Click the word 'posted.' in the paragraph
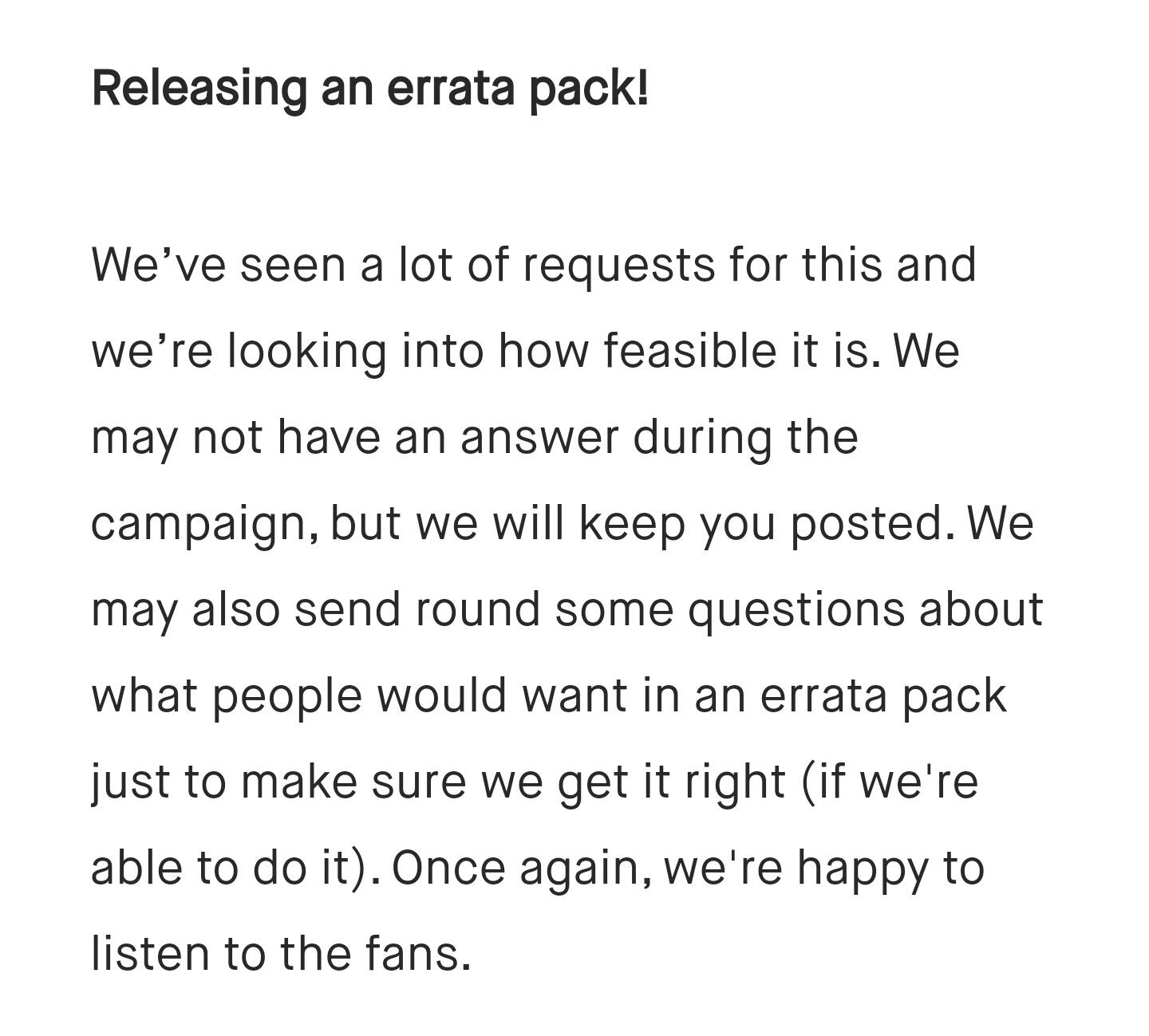1149x1036 pixels. click(872, 524)
